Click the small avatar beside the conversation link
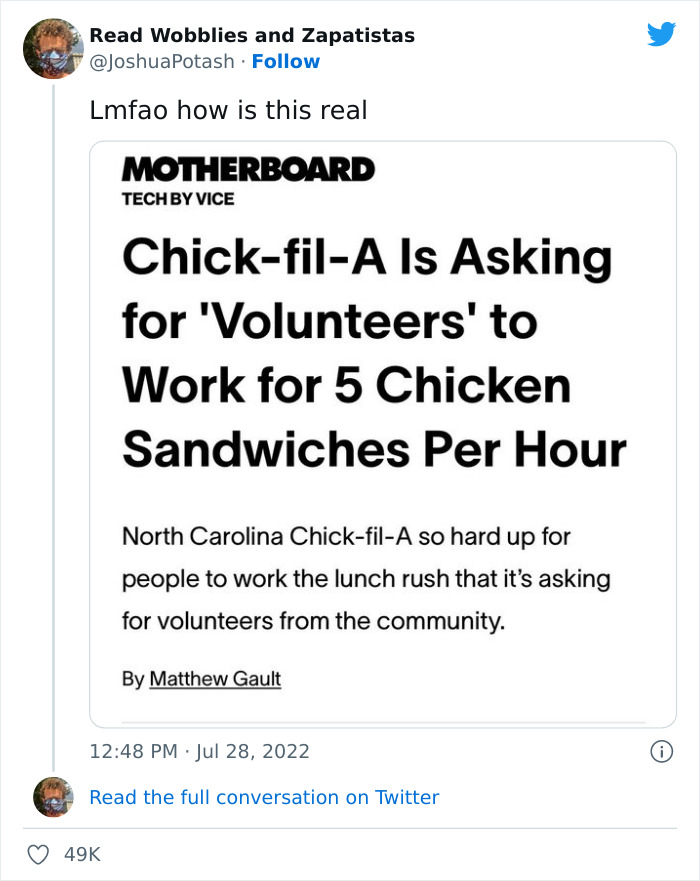This screenshot has width=700, height=881. pos(51,798)
